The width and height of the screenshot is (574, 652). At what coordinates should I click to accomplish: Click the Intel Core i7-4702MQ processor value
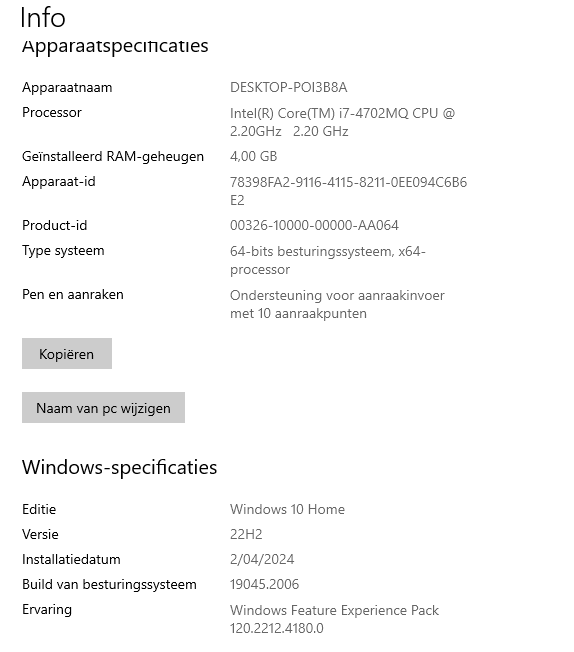pyautogui.click(x=342, y=122)
